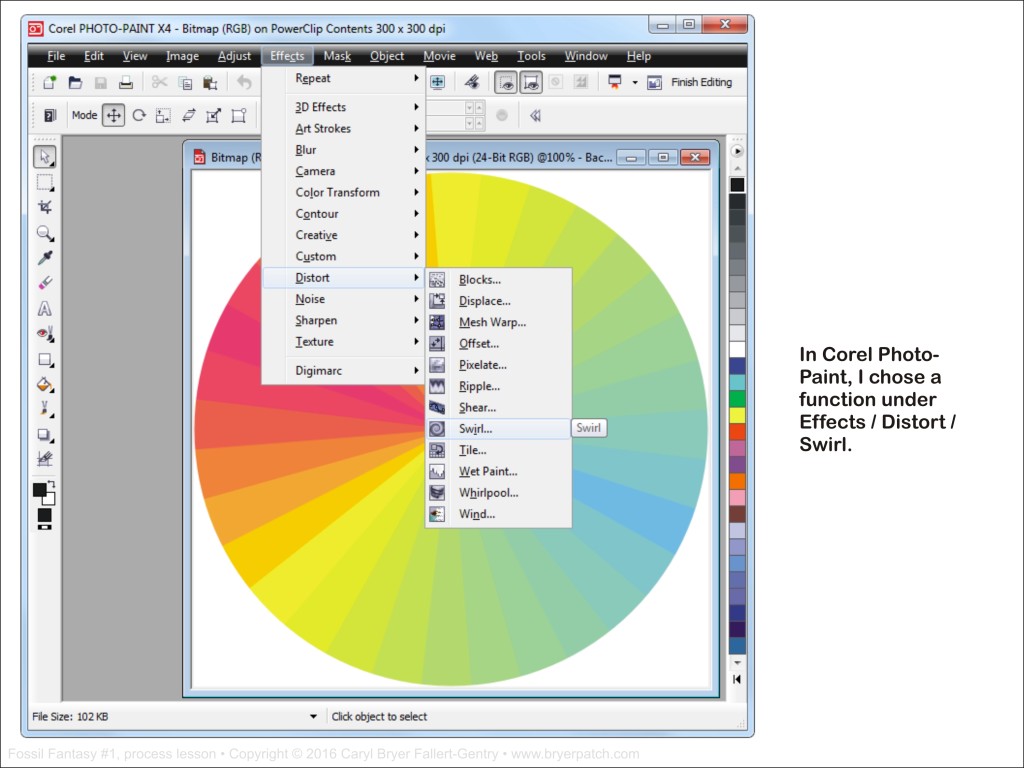The image size is (1024, 768).
Task: Click the Zoom magnifier tool
Action: coord(45,233)
